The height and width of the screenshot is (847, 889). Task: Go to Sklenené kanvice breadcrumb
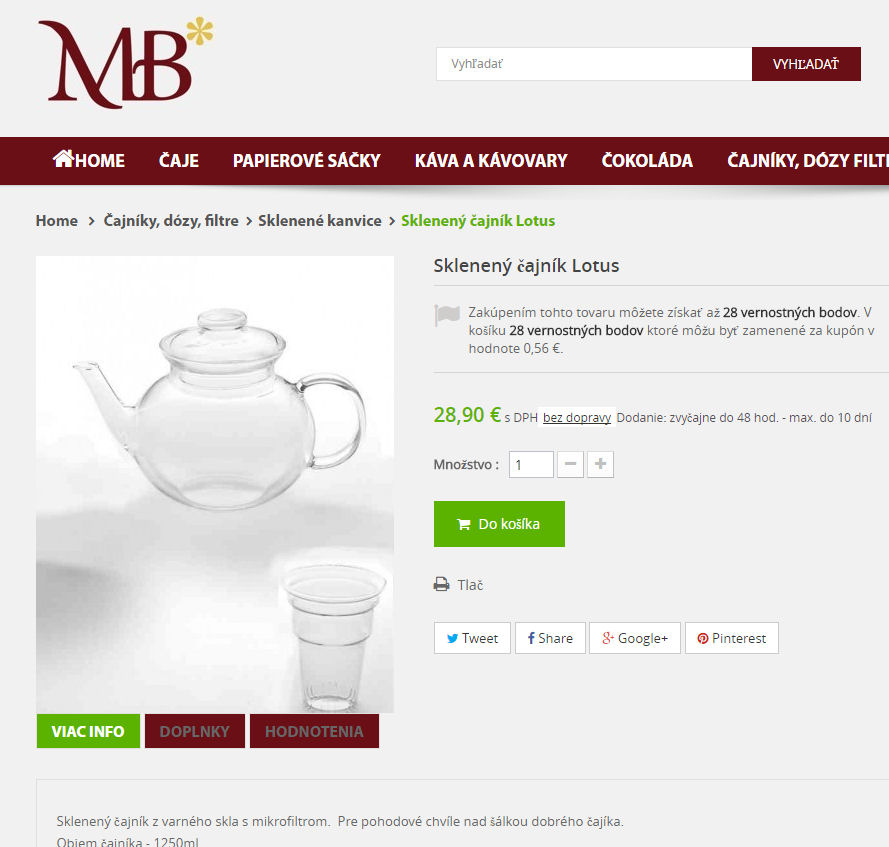pos(320,221)
